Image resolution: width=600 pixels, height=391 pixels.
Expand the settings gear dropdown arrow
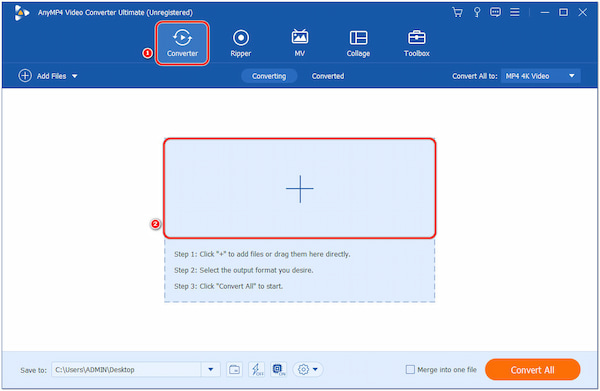pyautogui.click(x=315, y=370)
